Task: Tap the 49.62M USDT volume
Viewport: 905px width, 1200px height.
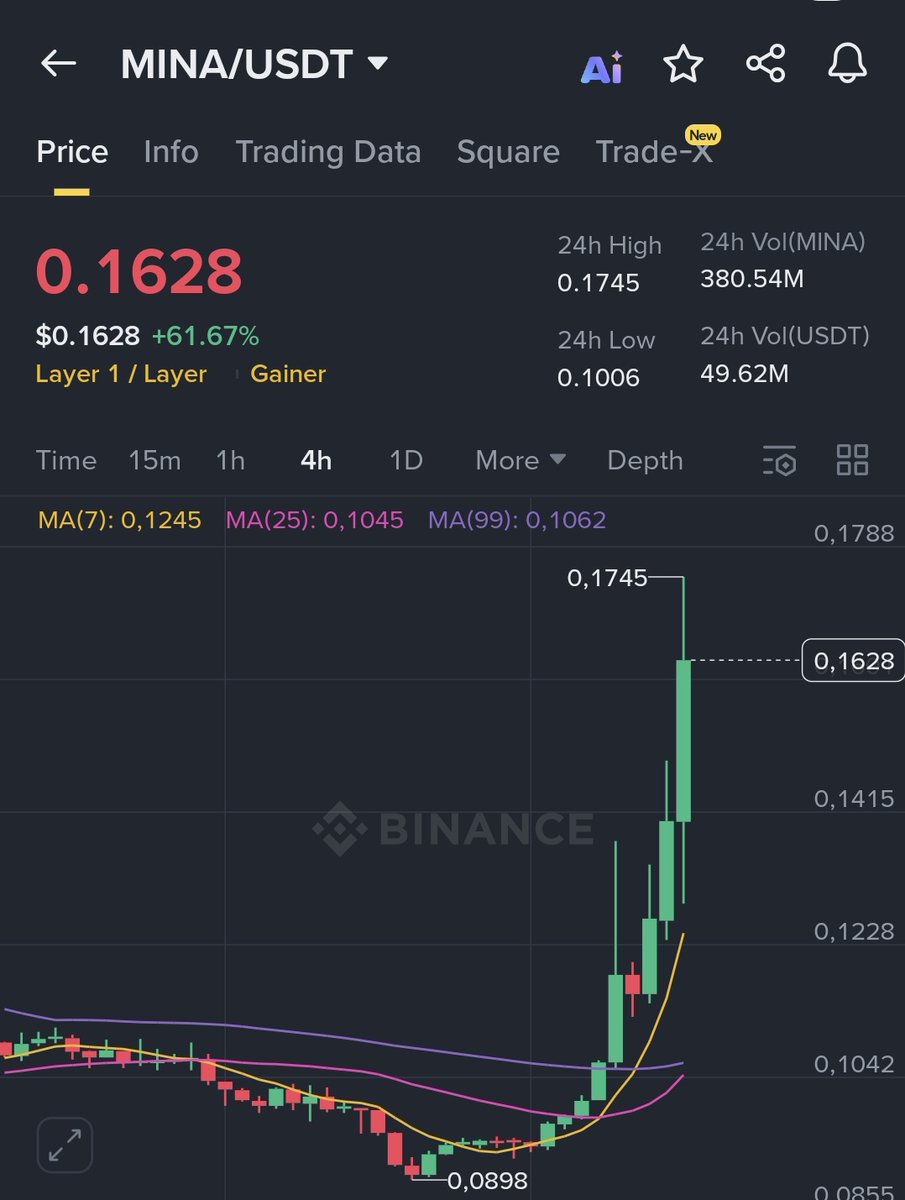Action: click(x=745, y=374)
